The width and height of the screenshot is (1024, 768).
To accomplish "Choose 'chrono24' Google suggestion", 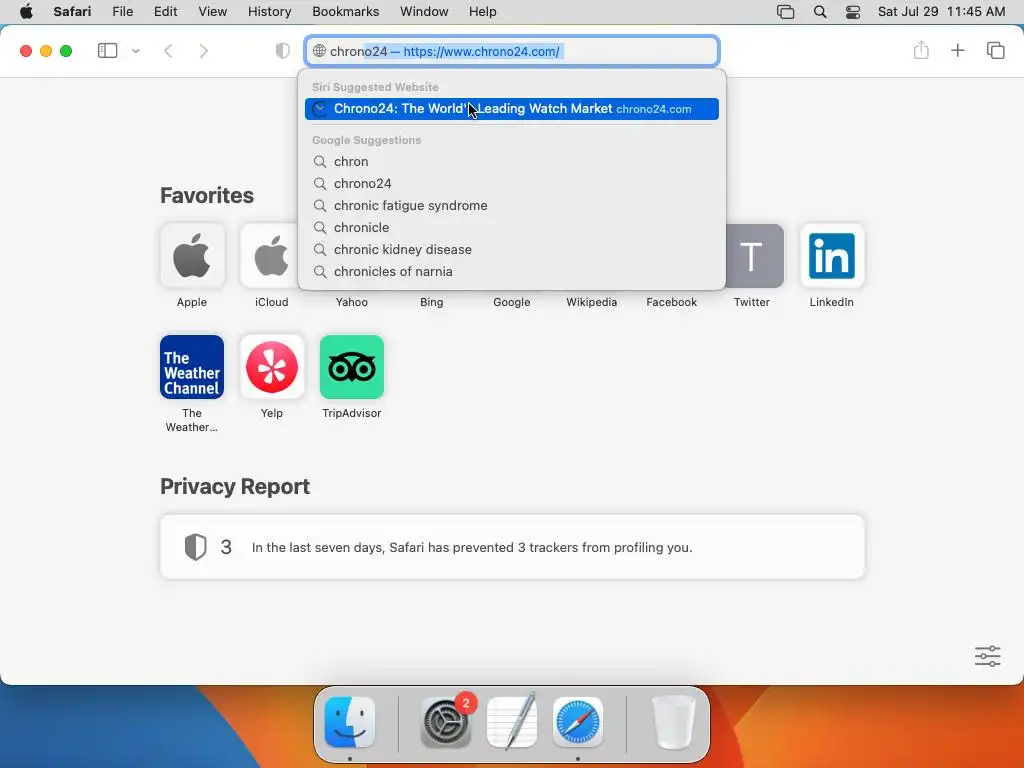I will tap(512, 184).
